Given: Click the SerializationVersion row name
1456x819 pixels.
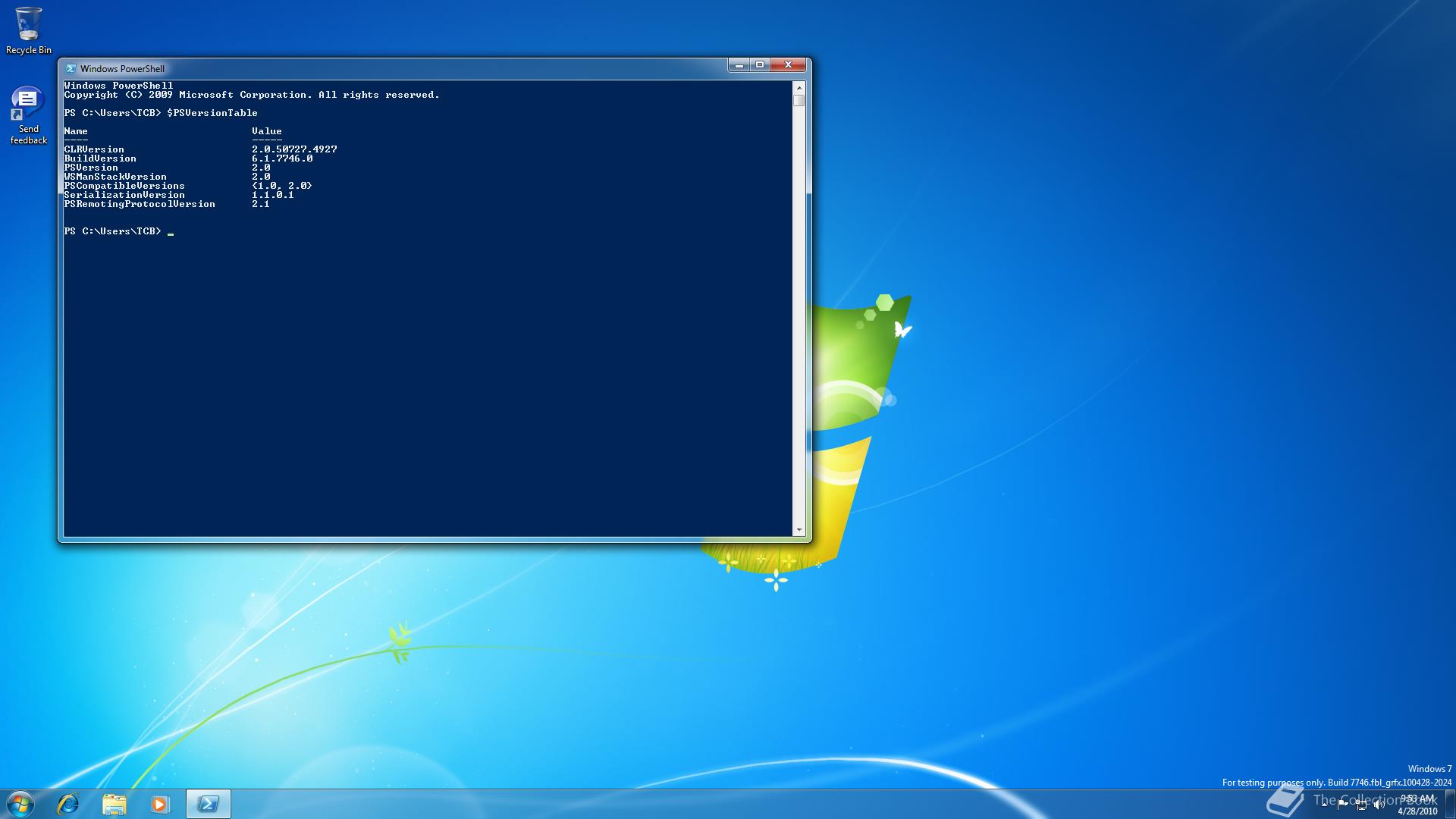Looking at the screenshot, I should coord(124,195).
